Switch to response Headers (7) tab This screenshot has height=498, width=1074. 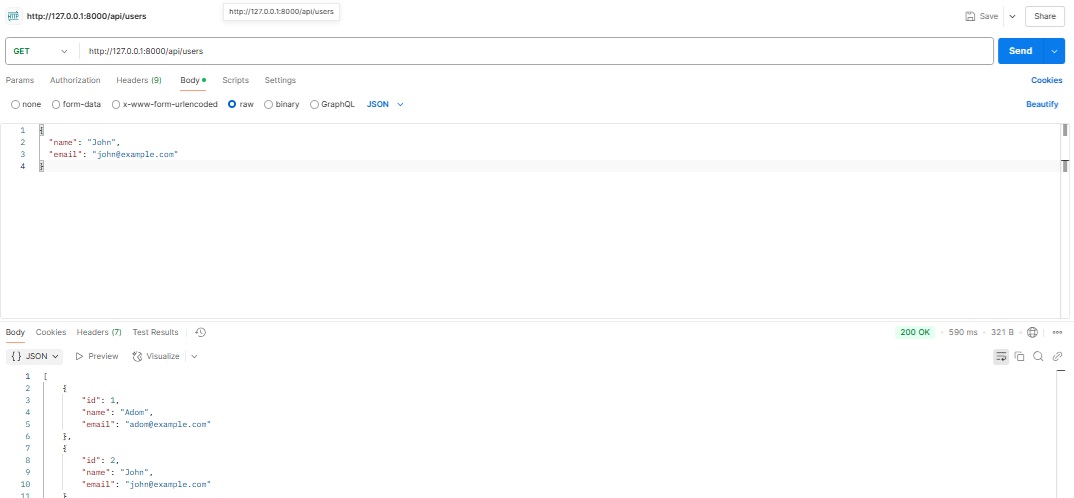pyautogui.click(x=99, y=332)
